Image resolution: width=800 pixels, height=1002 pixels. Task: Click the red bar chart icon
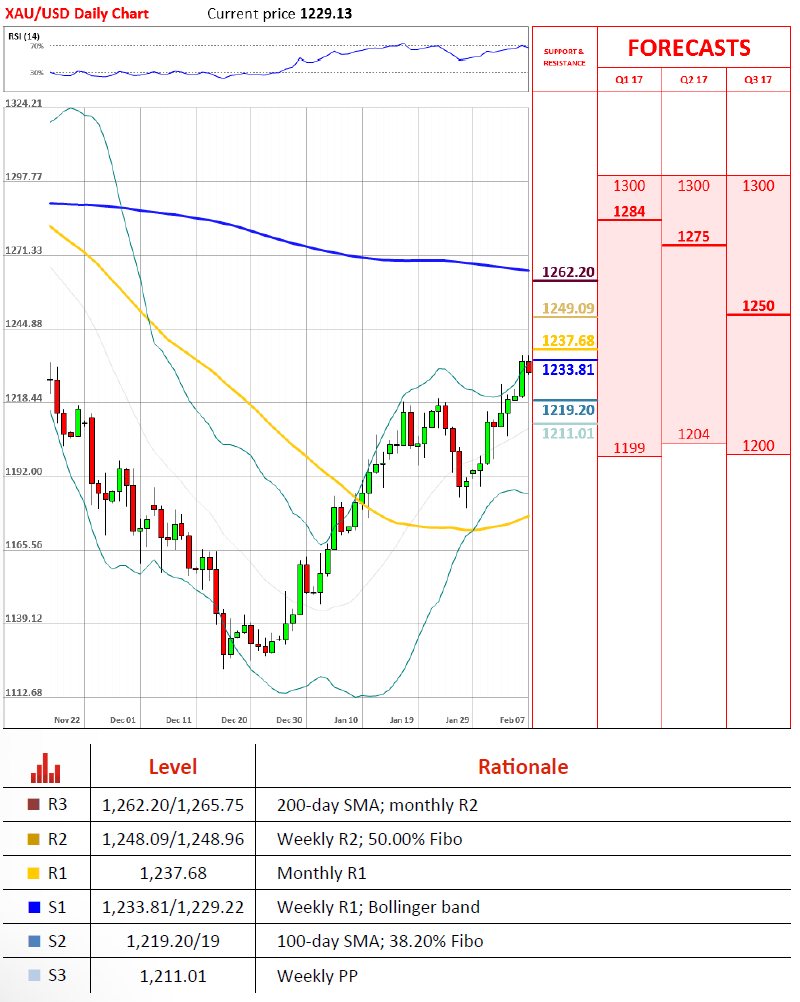[45, 767]
